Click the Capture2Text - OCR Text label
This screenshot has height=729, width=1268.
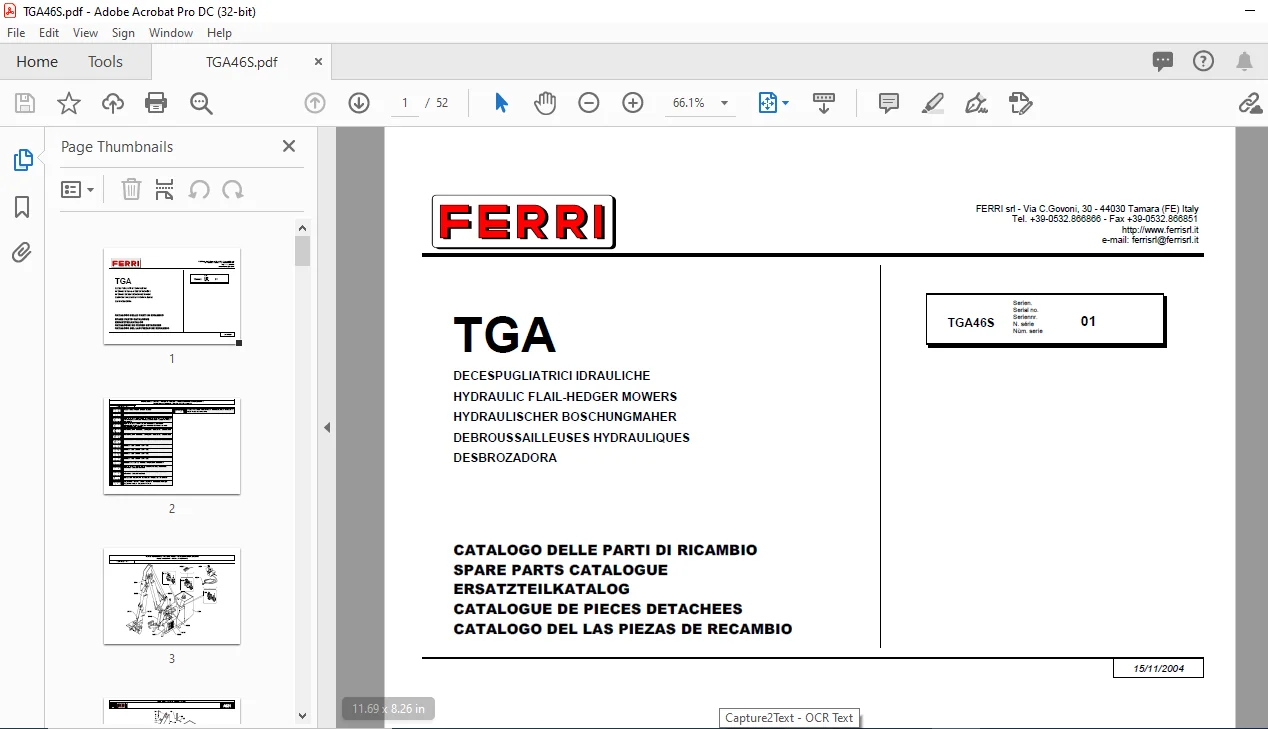pos(789,717)
